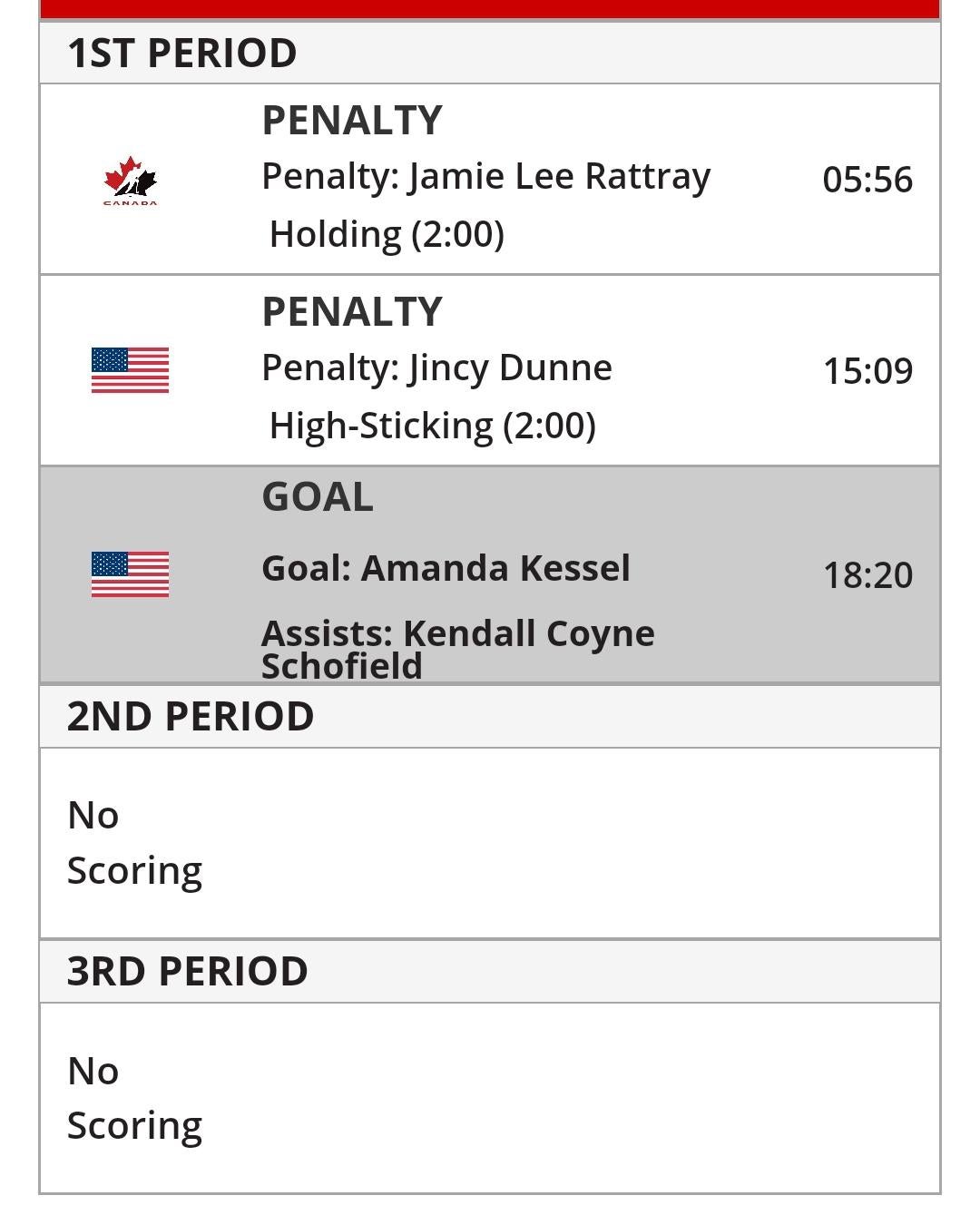Click the USA flag beside Amanda Kessel's goal
Viewport: 980px width, 1225px height.
[x=130, y=574]
